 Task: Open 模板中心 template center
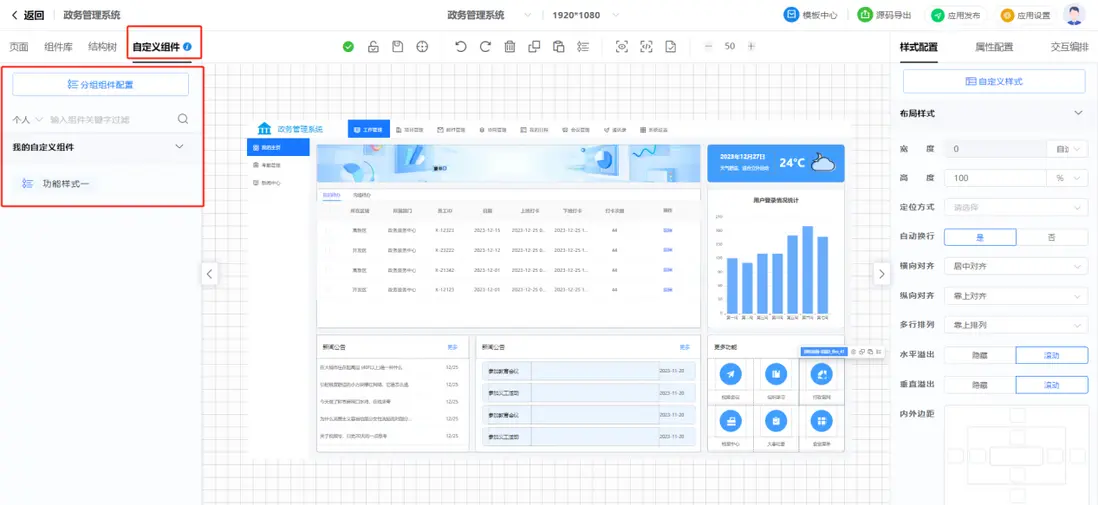[810, 15]
